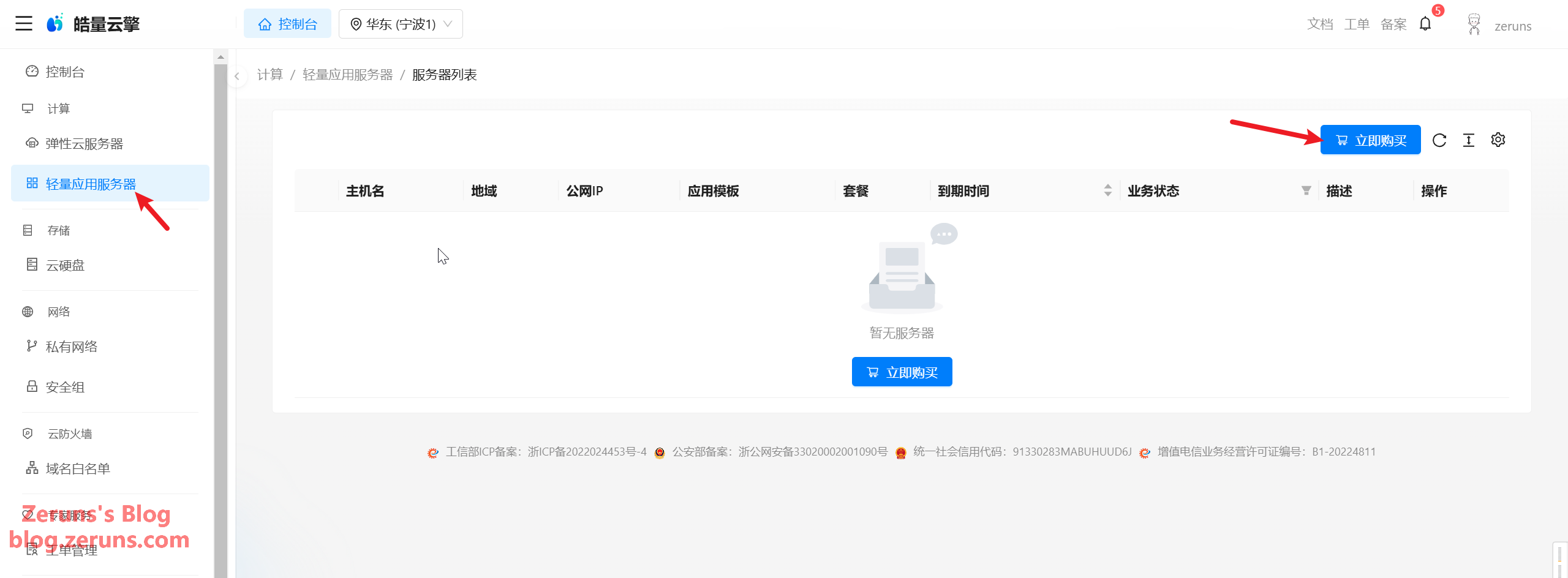Click 立即购买 under empty list
The width and height of the screenshot is (1568, 578).
point(902,372)
